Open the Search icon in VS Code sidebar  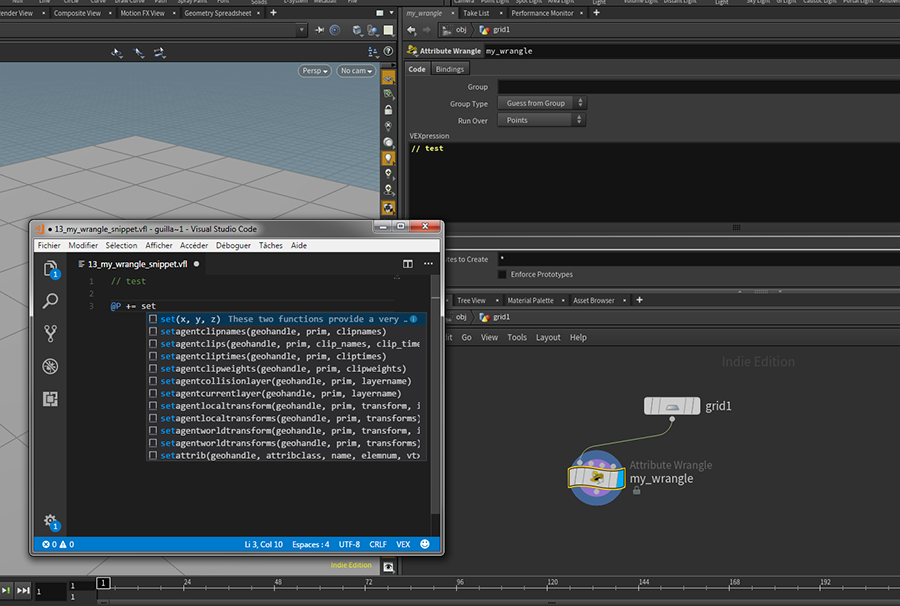click(x=51, y=301)
